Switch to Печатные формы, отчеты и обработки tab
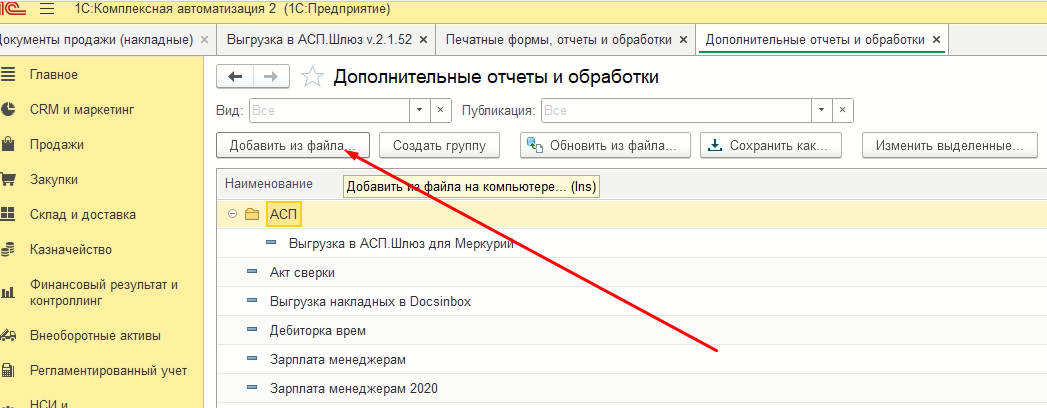 tap(558, 39)
